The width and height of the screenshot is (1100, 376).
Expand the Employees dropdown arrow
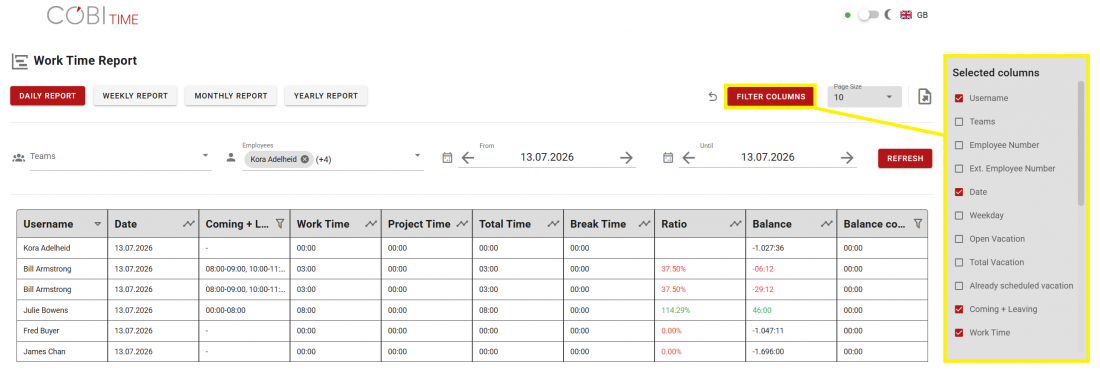[x=417, y=156]
